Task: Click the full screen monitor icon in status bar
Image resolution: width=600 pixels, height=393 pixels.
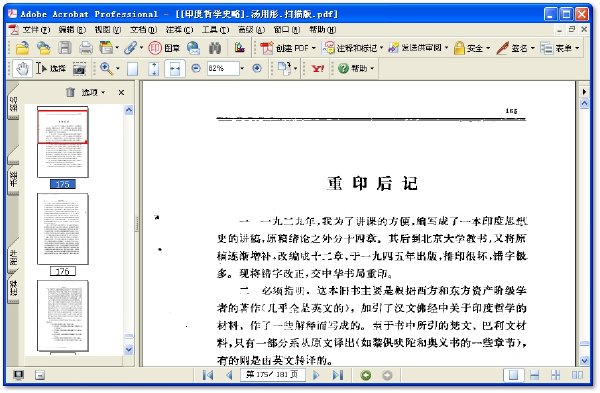Action: [18, 375]
